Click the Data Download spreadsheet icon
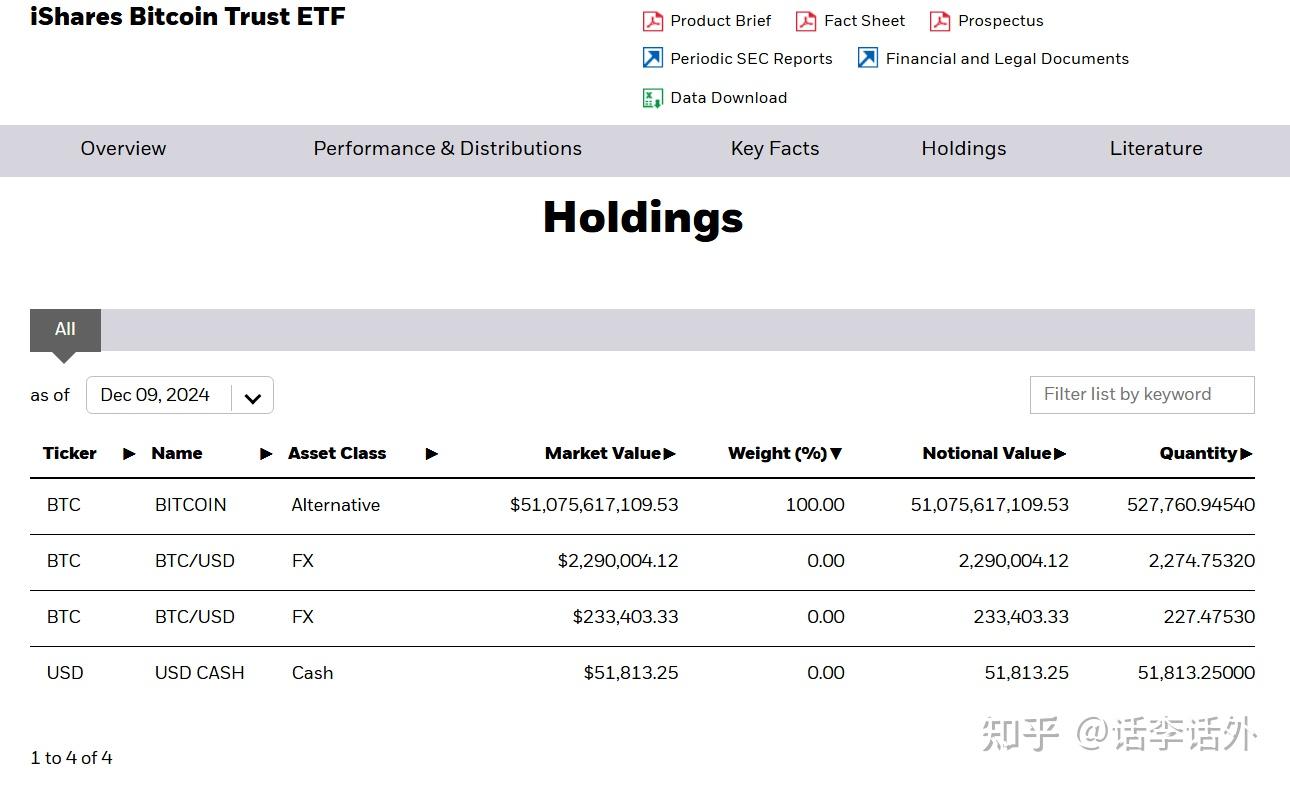The image size is (1290, 785). (653, 98)
